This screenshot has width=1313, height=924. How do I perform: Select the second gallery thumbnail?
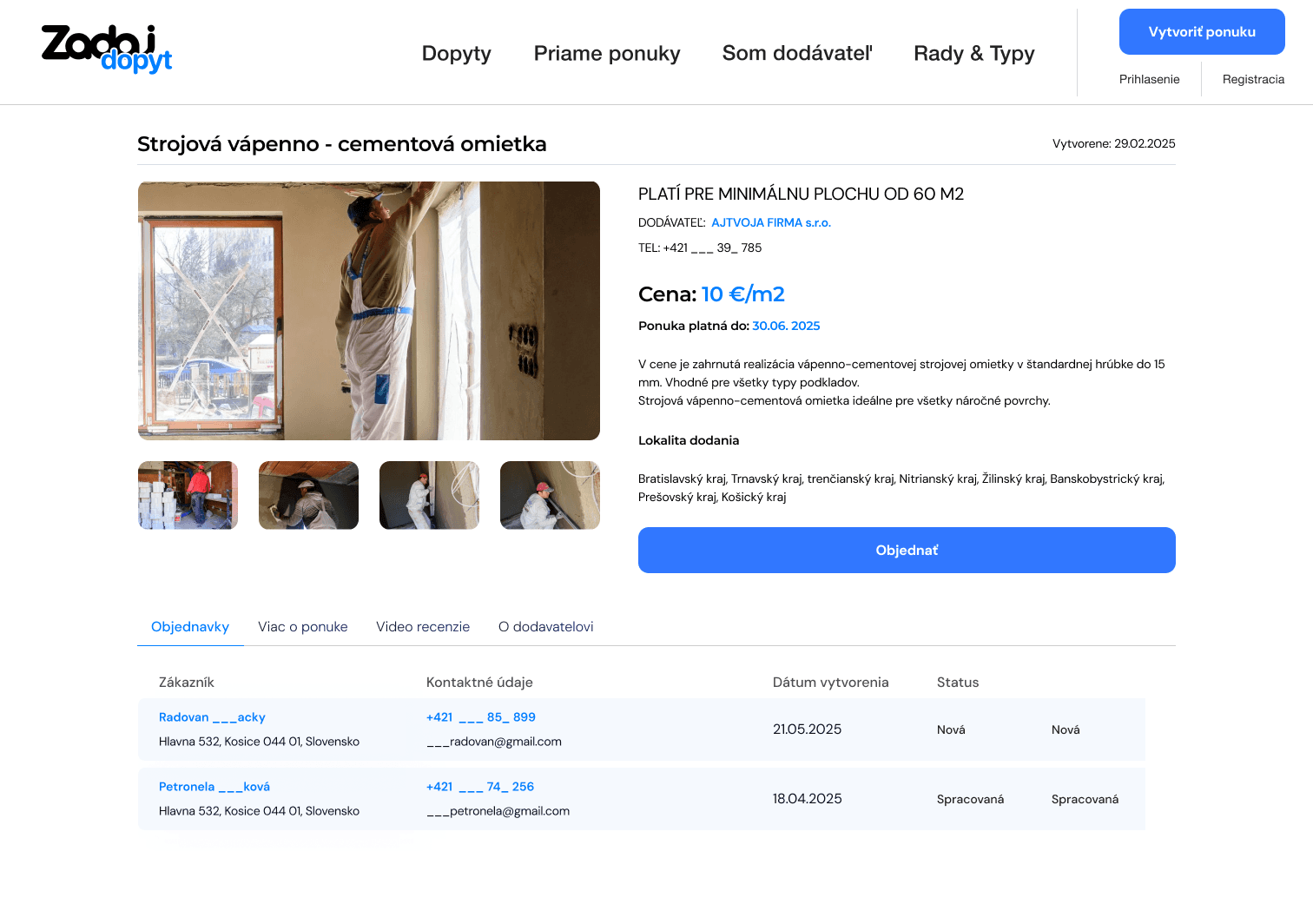(x=308, y=495)
